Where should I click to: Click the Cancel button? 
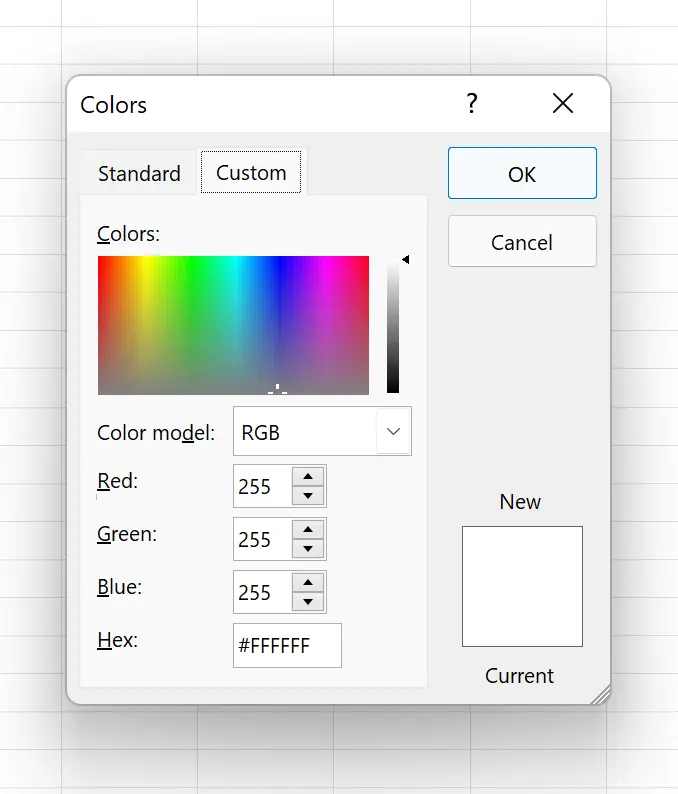522,241
